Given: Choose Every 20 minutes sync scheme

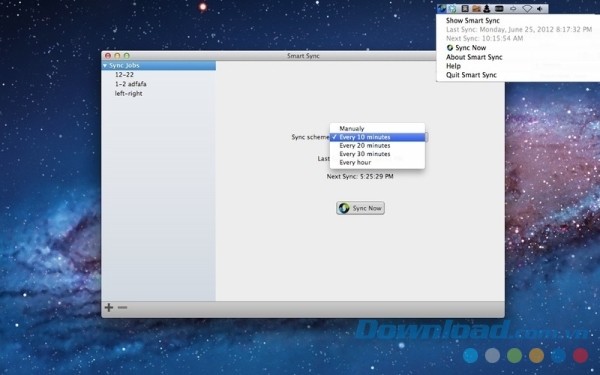Looking at the screenshot, I should click(x=377, y=145).
